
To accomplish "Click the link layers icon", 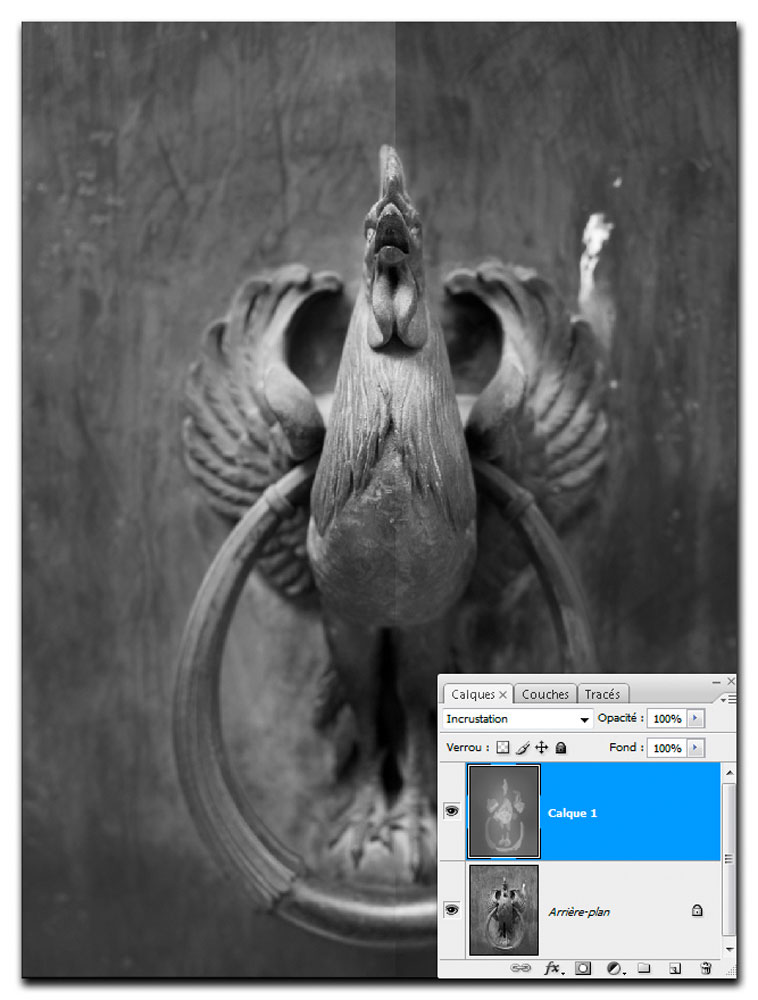I will tap(521, 968).
